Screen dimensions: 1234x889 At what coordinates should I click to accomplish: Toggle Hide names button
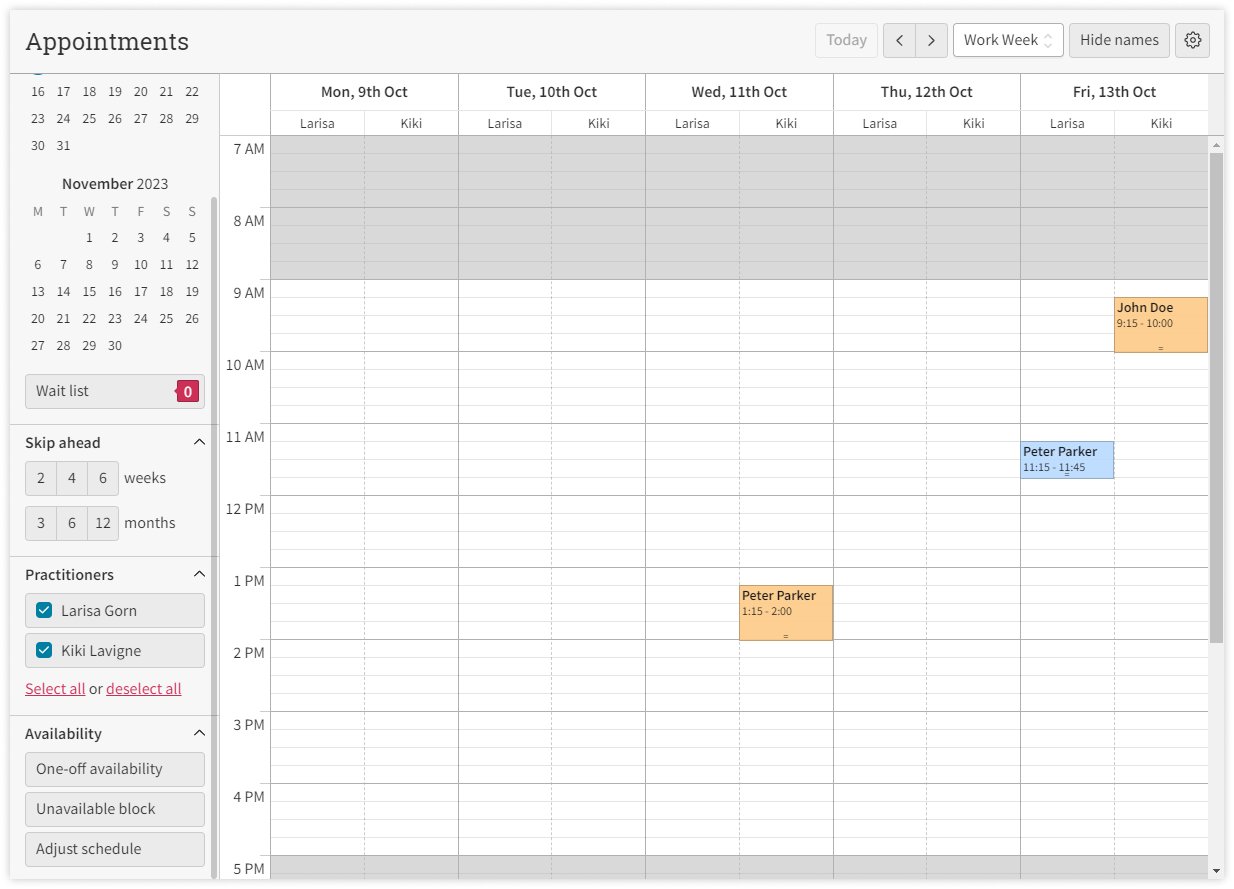(1119, 40)
